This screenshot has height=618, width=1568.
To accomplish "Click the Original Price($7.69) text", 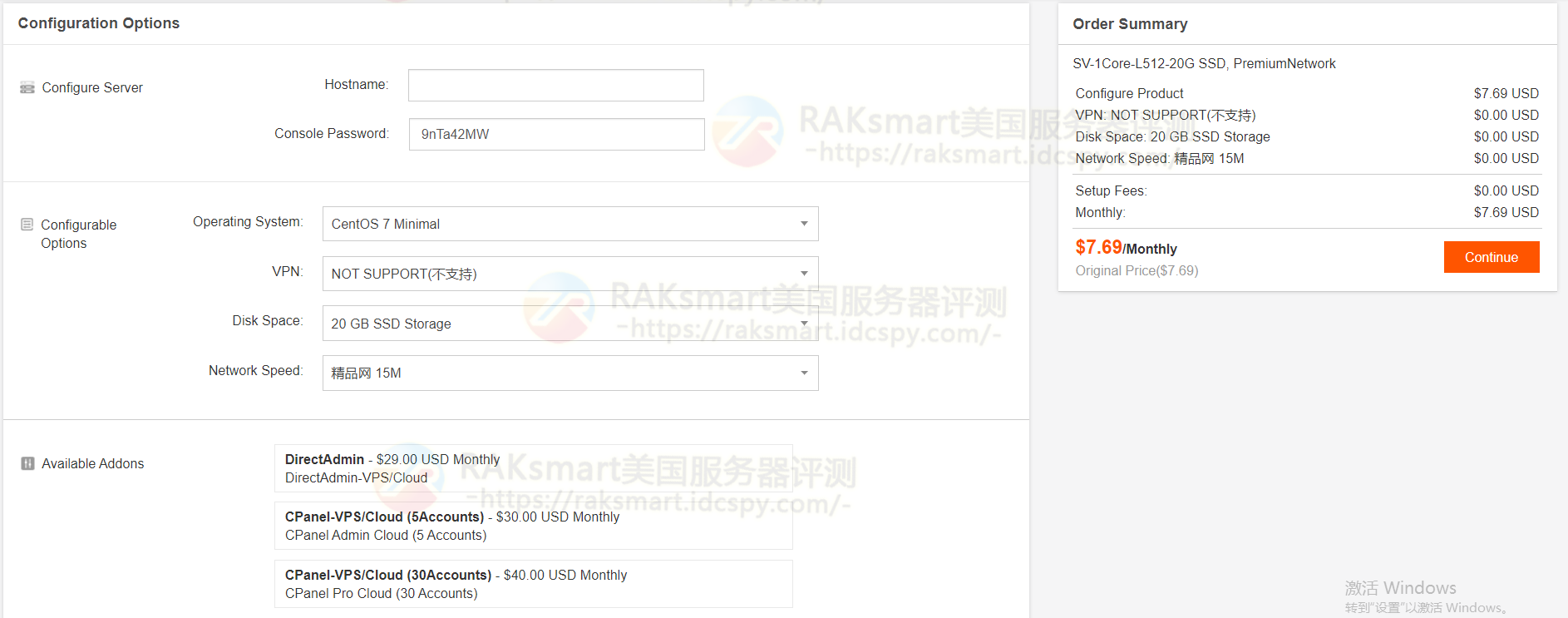I will click(1137, 270).
